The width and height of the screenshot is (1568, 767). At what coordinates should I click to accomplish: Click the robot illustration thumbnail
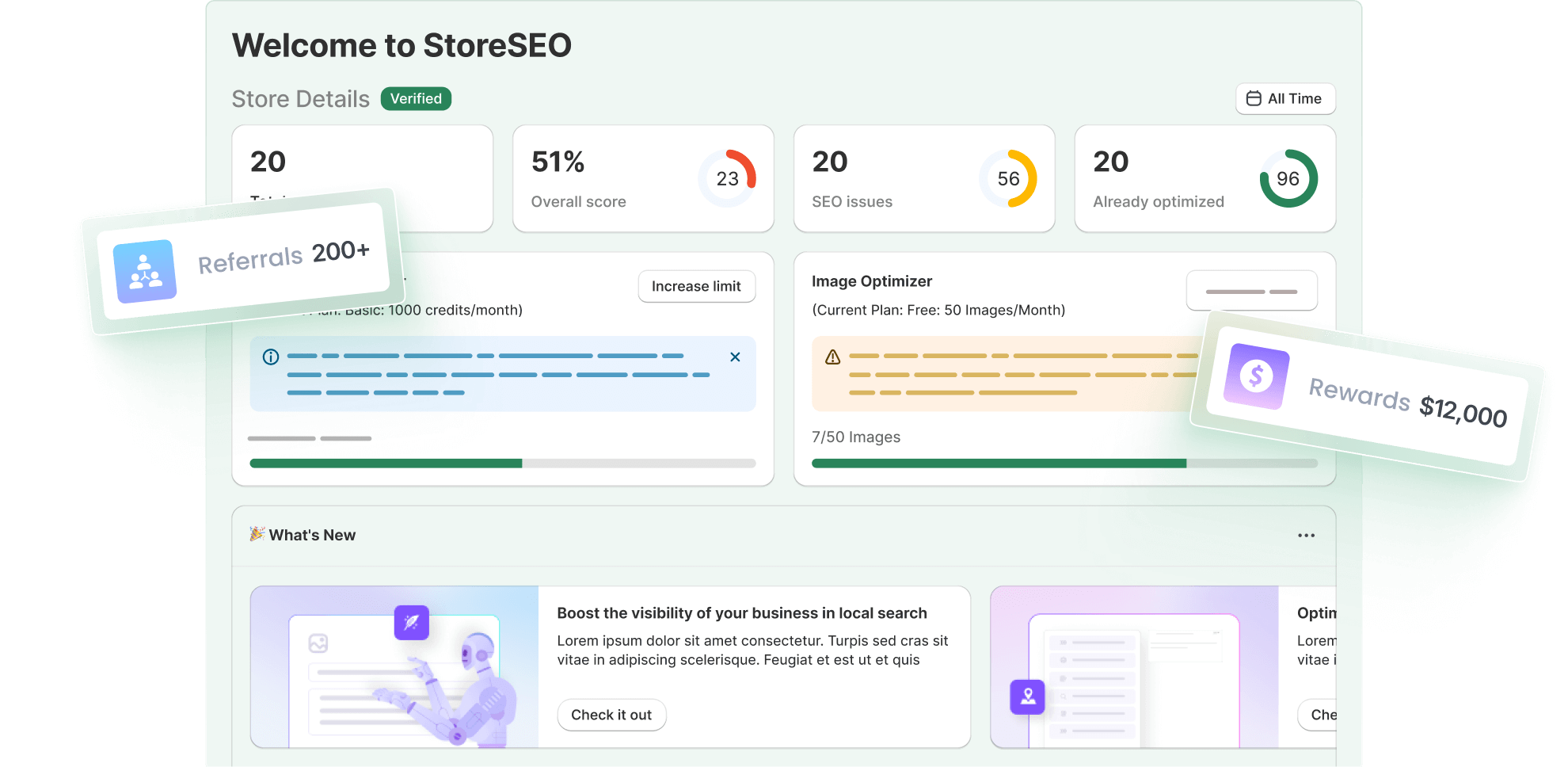point(394,667)
